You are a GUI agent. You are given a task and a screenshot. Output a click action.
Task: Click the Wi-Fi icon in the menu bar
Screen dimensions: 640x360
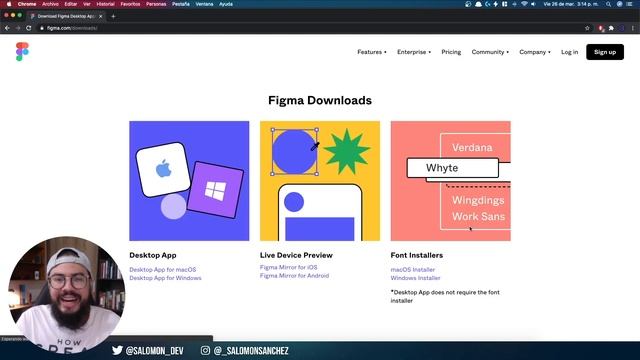[524, 4]
